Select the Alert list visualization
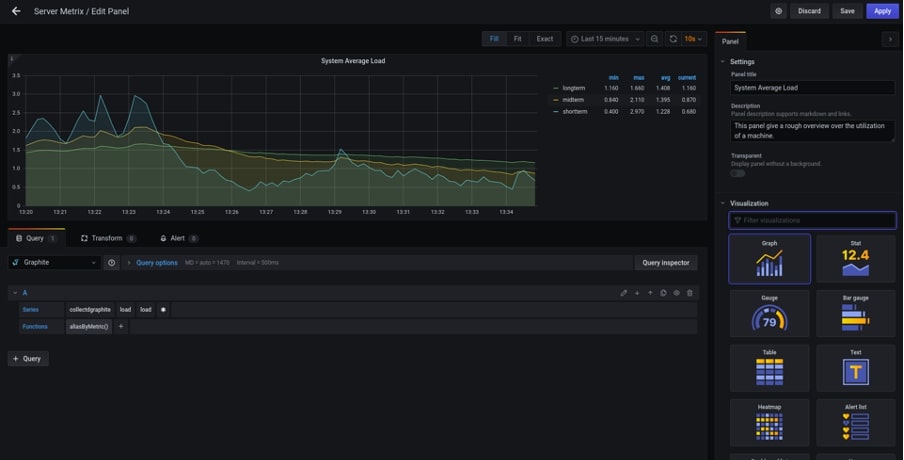This screenshot has height=460, width=904. coord(856,423)
